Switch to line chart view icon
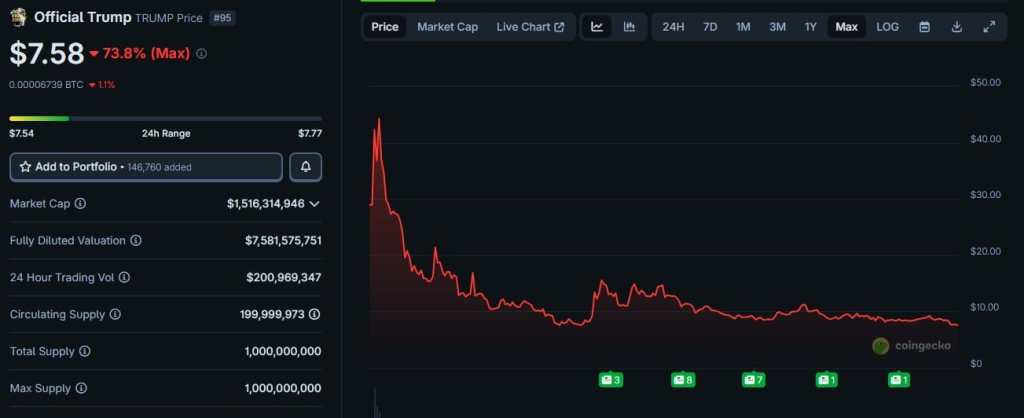This screenshot has width=1024, height=418. pos(597,27)
